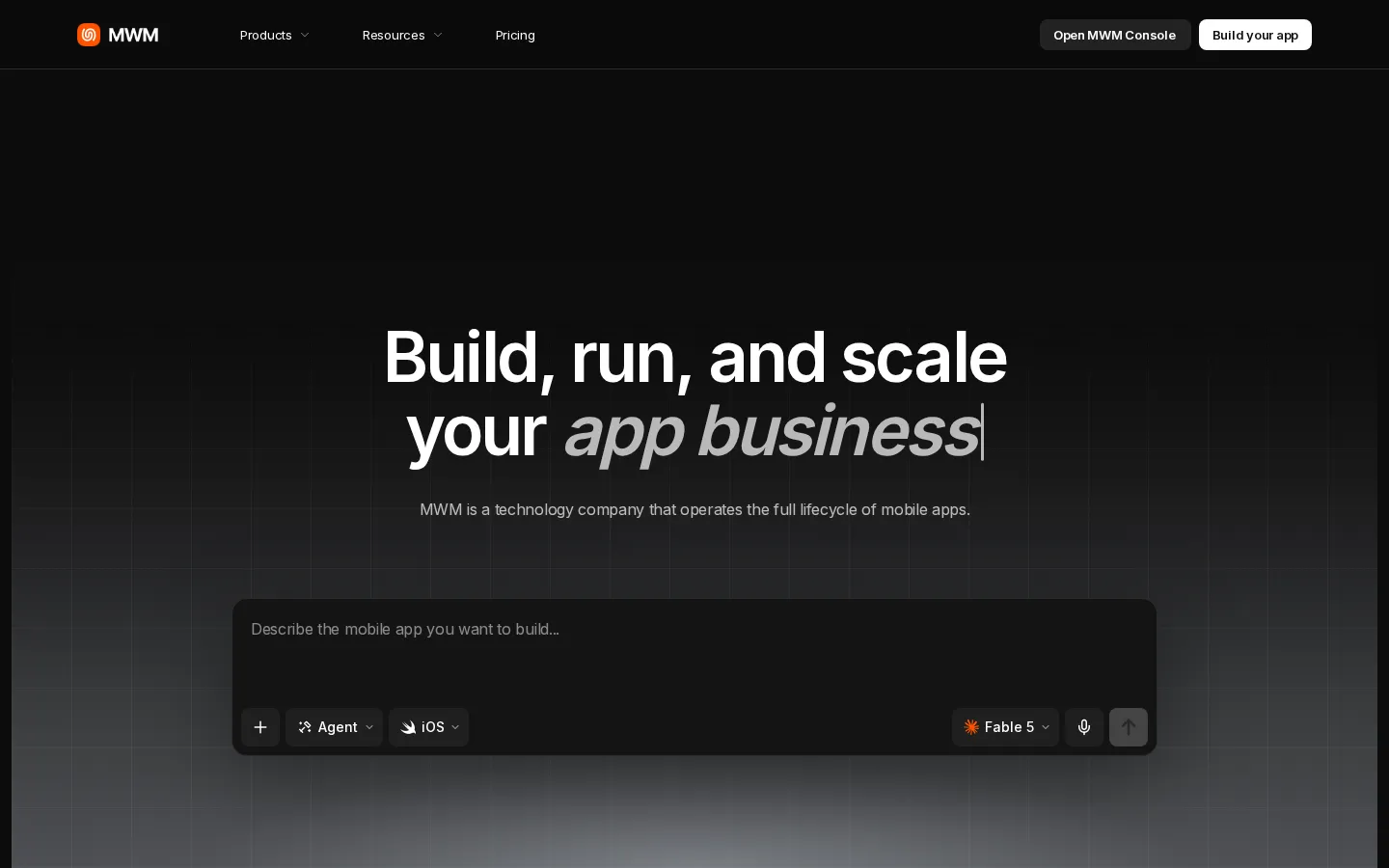
Task: Go to the Pricing page
Action: pos(515,35)
